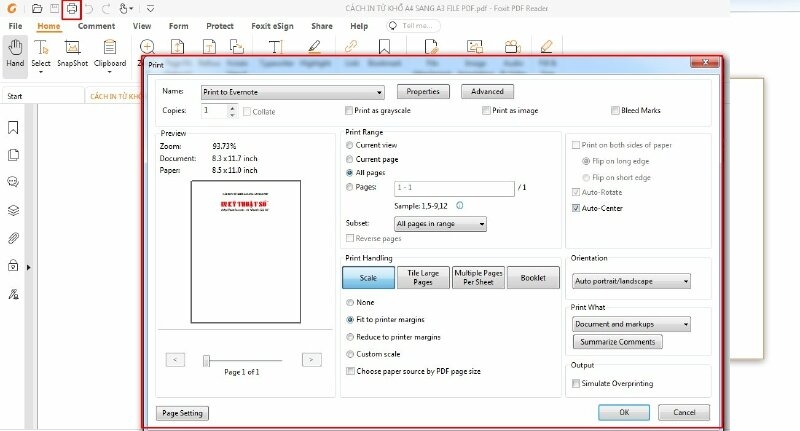Click the Bookmark icon in ribbon
This screenshot has height=431, width=800.
tap(384, 47)
